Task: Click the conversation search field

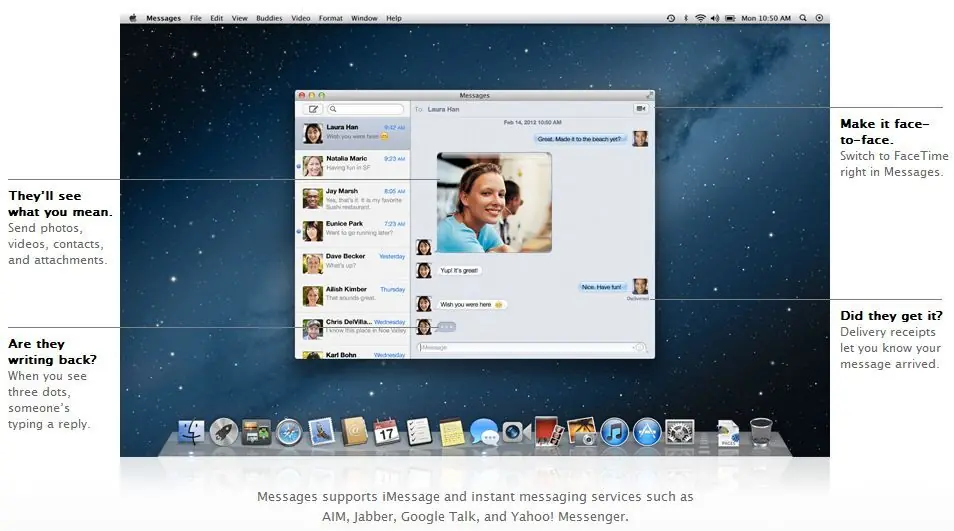Action: (x=365, y=109)
